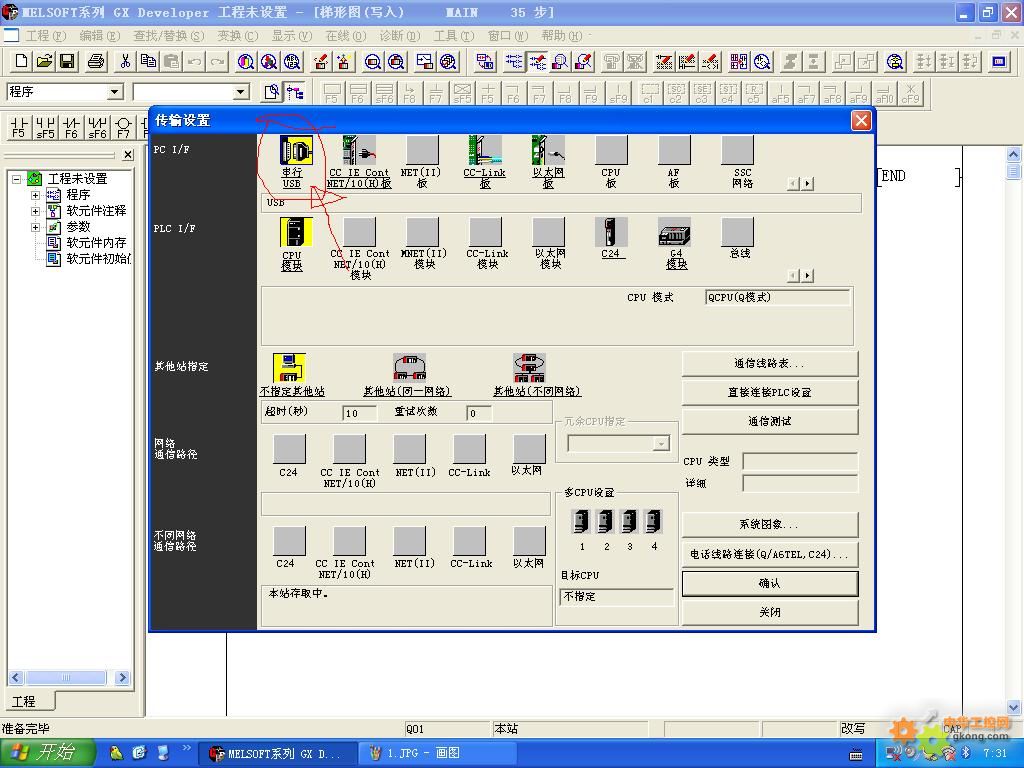1024x768 pixels.
Task: Select multi-CPU number 3 icon
Action: pos(629,522)
